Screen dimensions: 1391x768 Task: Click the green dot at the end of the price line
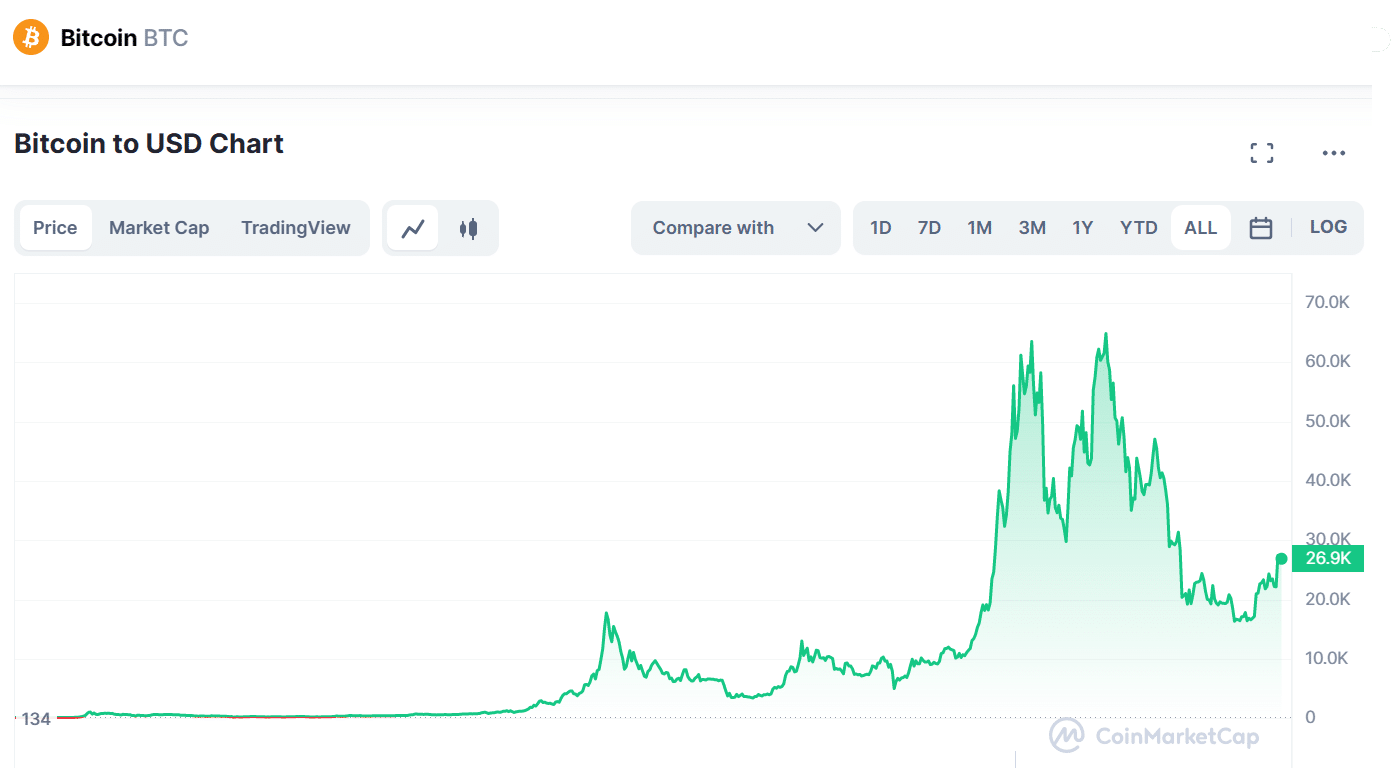pyautogui.click(x=1281, y=559)
